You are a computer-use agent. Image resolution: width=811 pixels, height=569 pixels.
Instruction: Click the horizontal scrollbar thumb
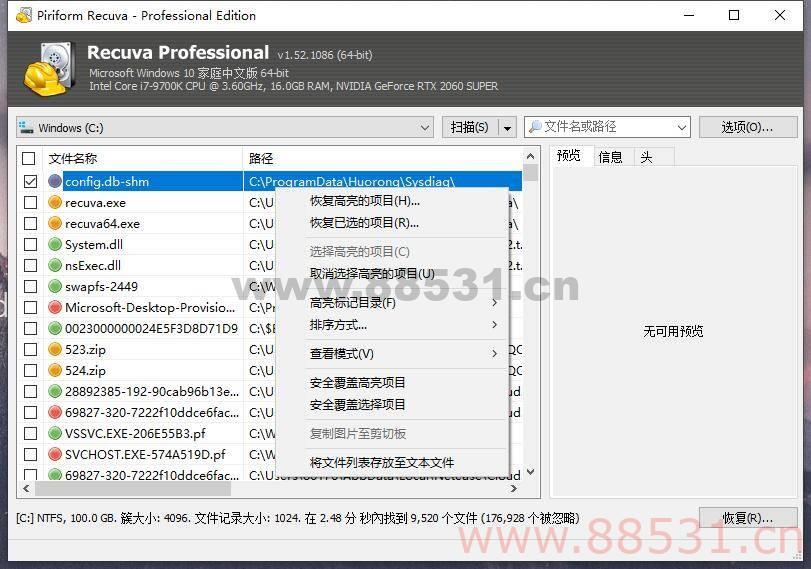(132, 488)
